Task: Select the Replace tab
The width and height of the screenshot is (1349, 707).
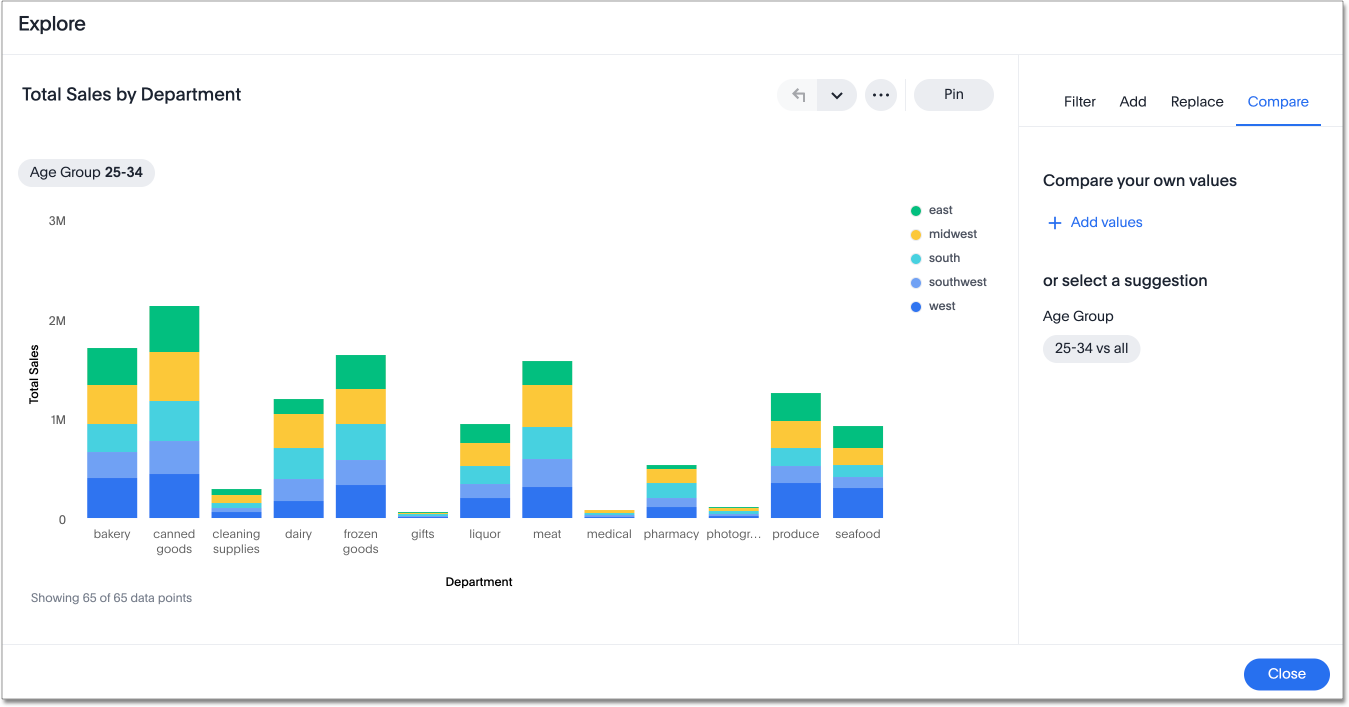Action: [x=1197, y=101]
